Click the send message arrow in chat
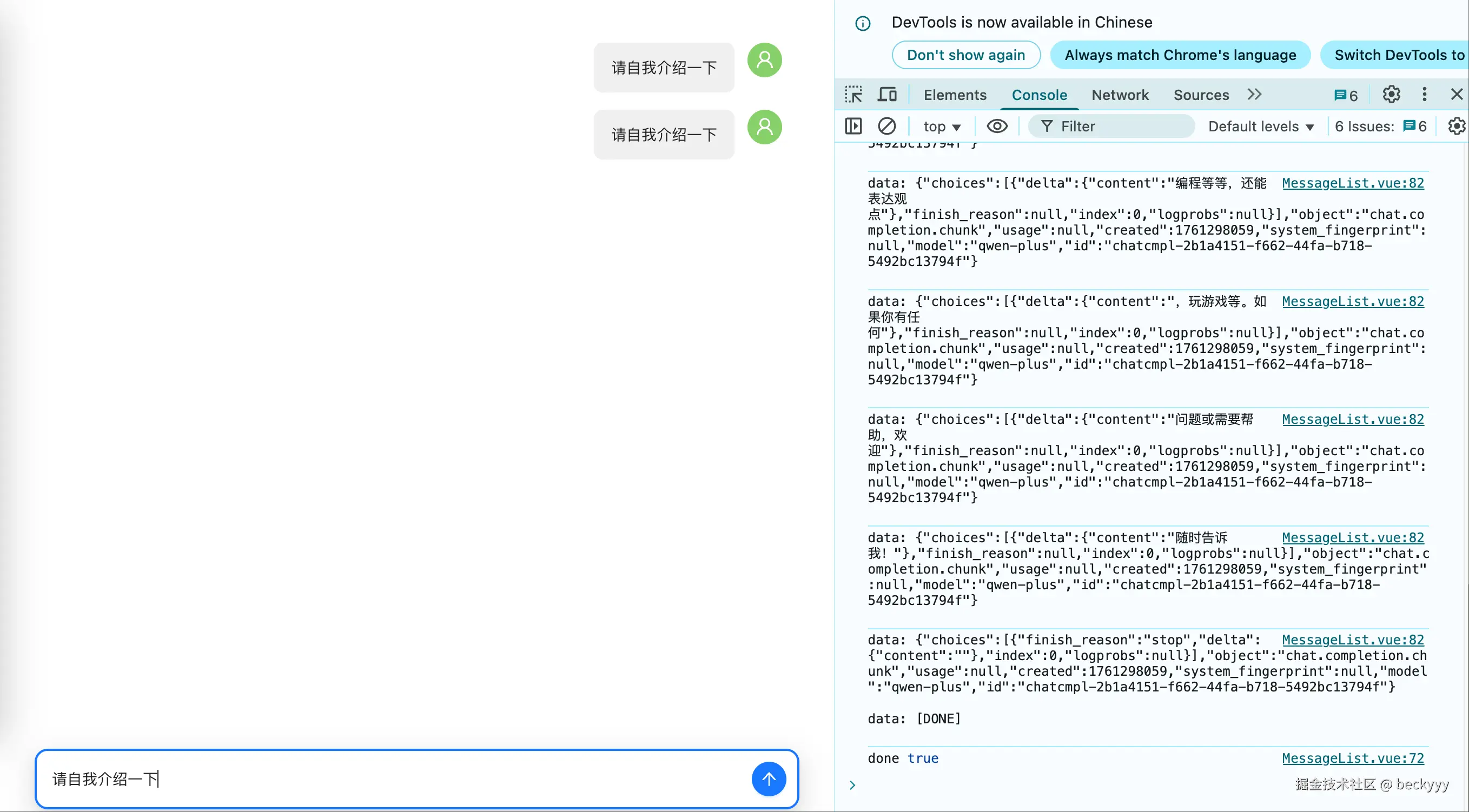The width and height of the screenshot is (1469, 812). click(x=769, y=779)
